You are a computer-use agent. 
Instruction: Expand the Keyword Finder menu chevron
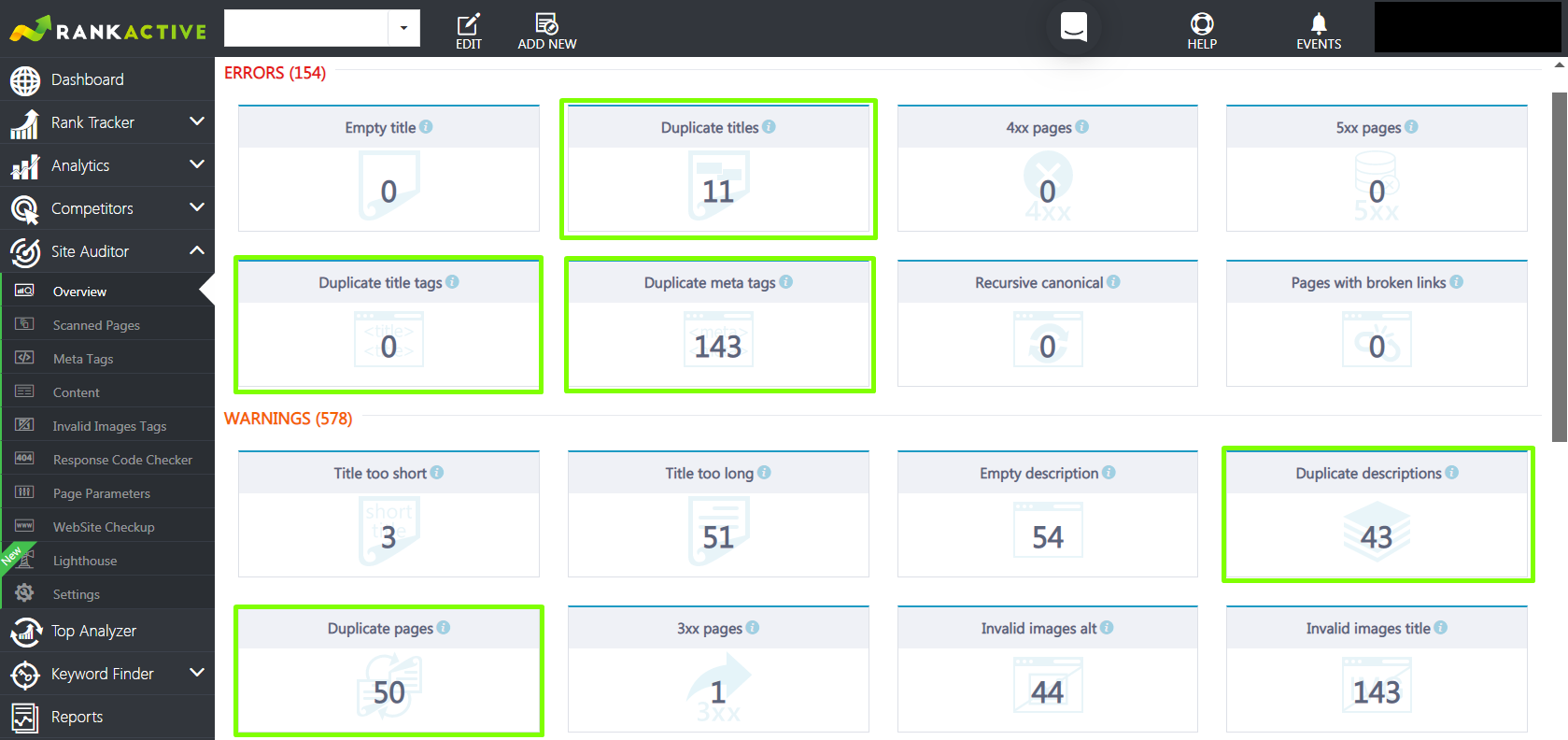(197, 673)
